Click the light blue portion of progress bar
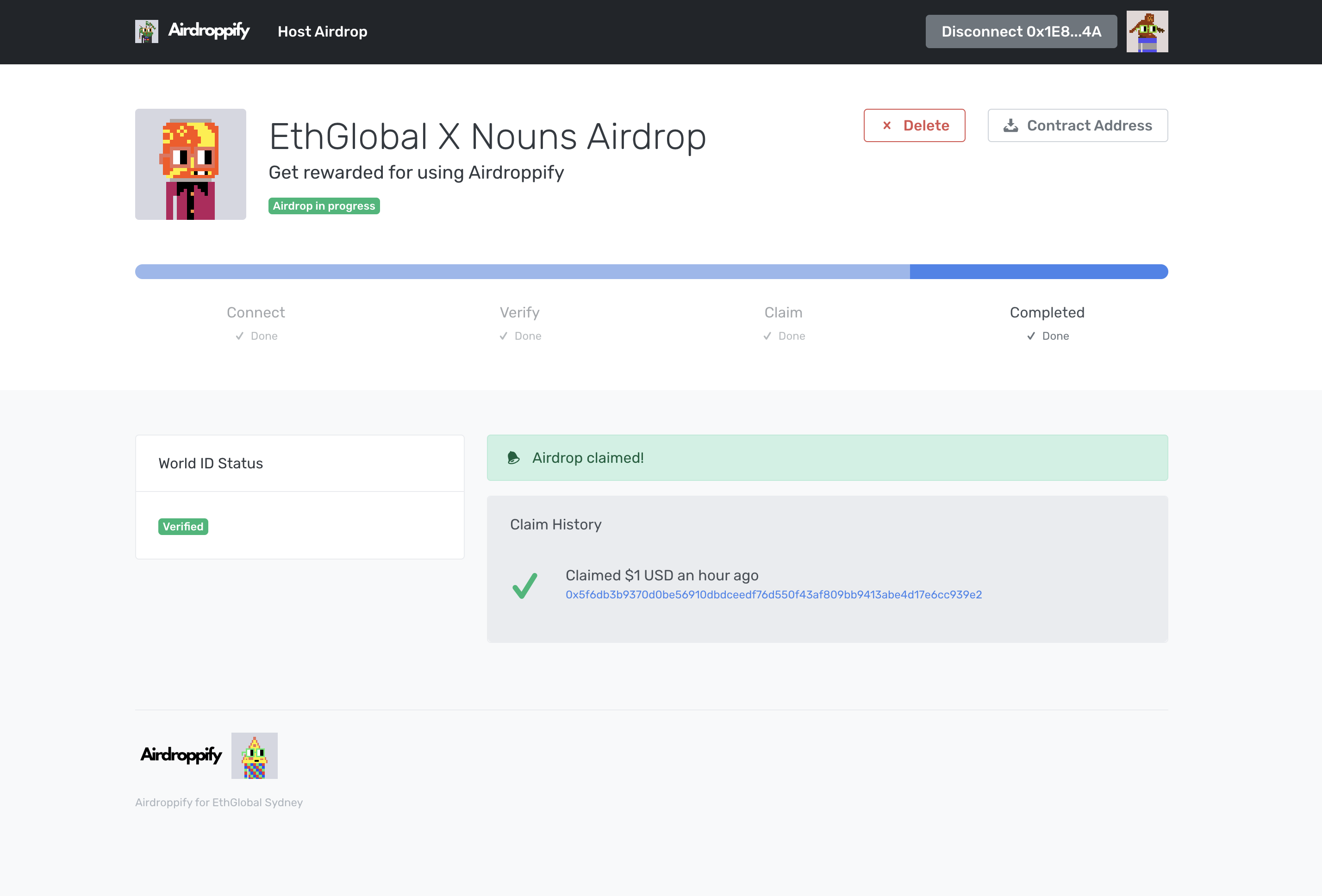Viewport: 1322px width, 896px height. point(522,271)
